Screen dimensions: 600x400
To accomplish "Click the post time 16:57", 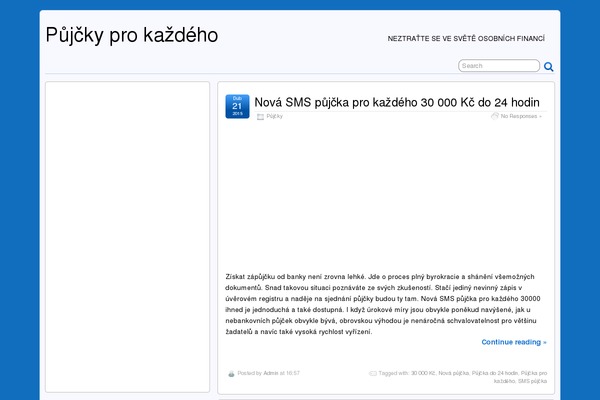I will click(x=292, y=373).
